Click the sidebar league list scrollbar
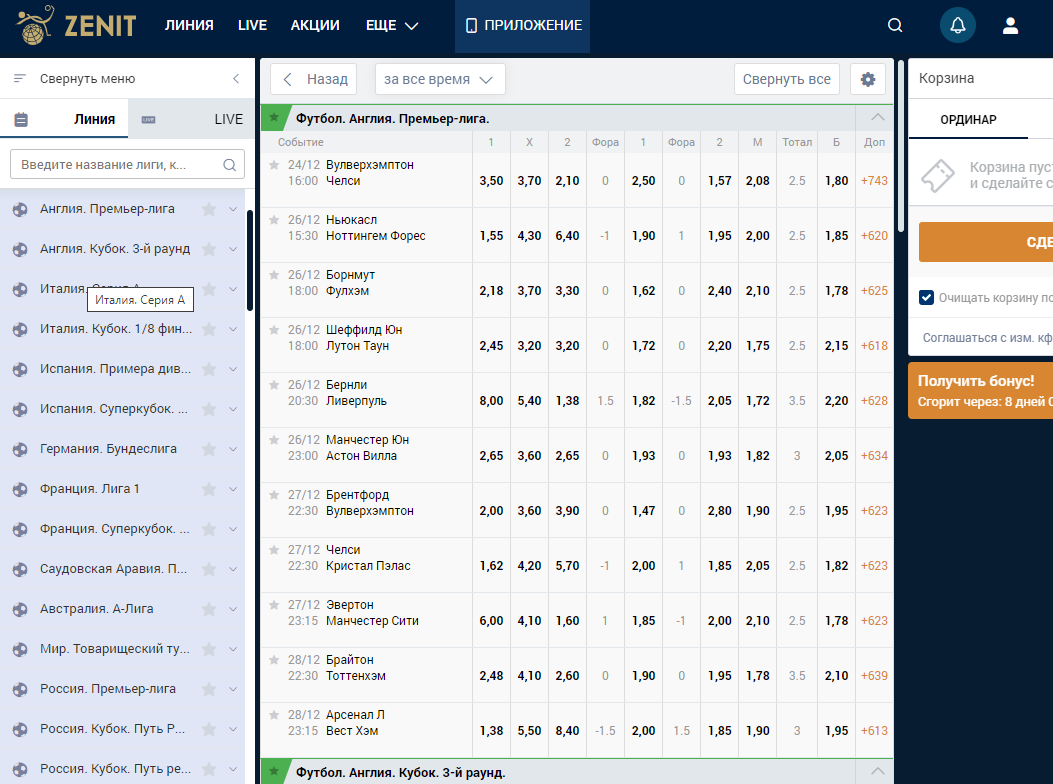 pos(250,261)
